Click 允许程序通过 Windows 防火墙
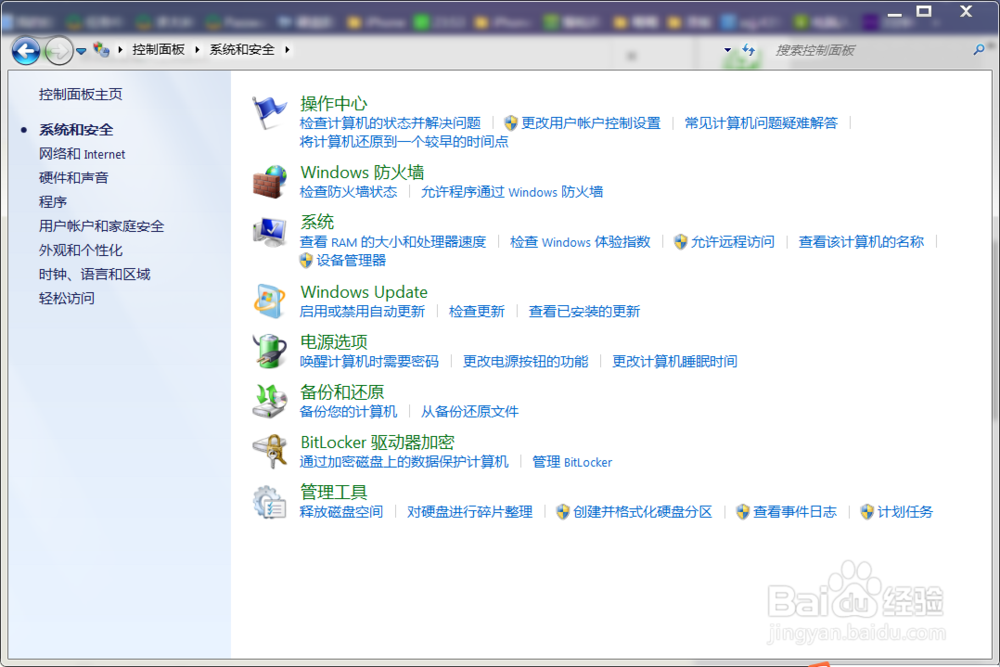The height and width of the screenshot is (667, 1000). pyautogui.click(x=511, y=192)
